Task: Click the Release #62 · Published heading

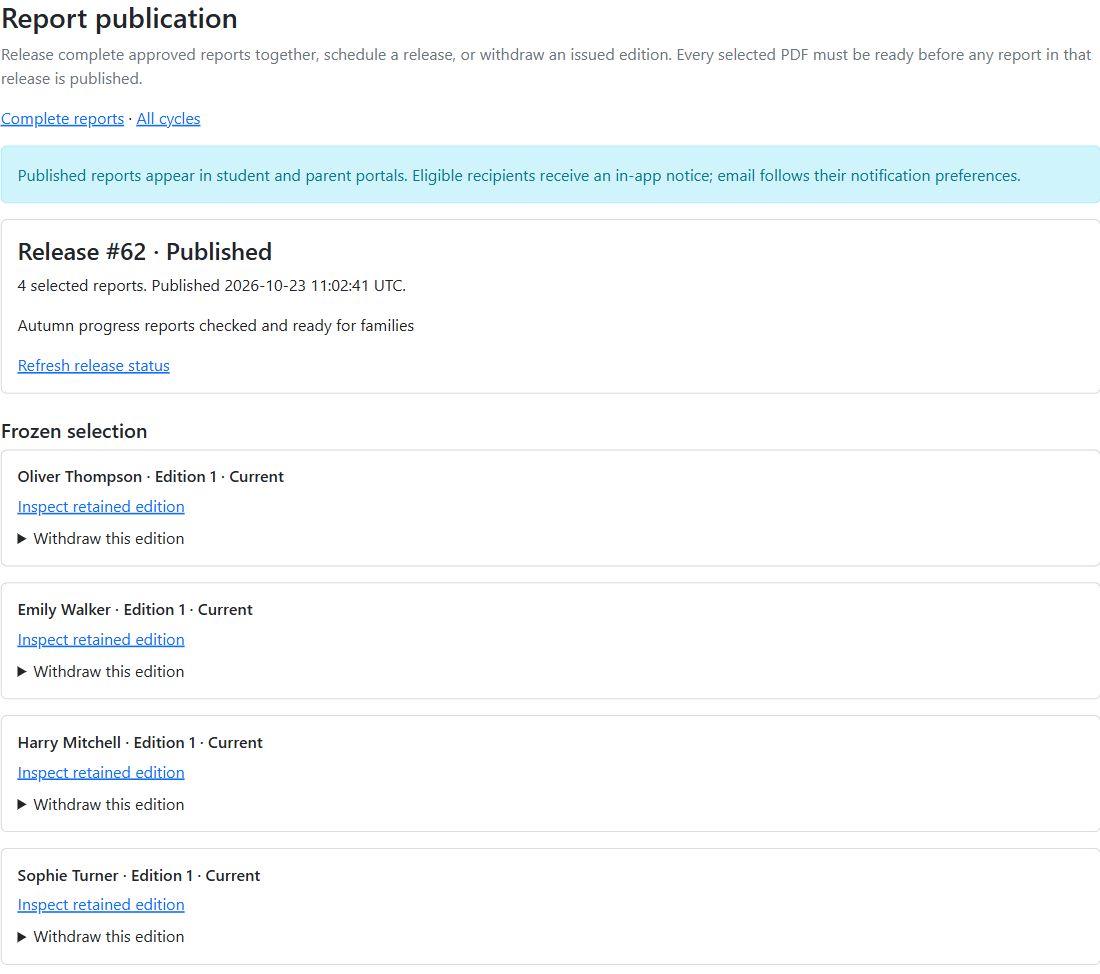Action: (145, 252)
